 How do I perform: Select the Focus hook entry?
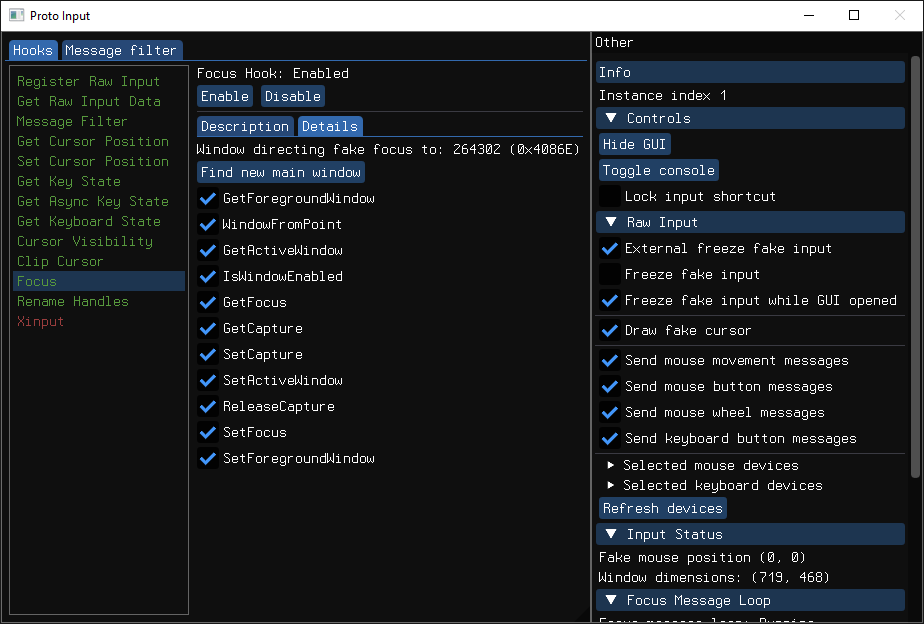pos(99,281)
